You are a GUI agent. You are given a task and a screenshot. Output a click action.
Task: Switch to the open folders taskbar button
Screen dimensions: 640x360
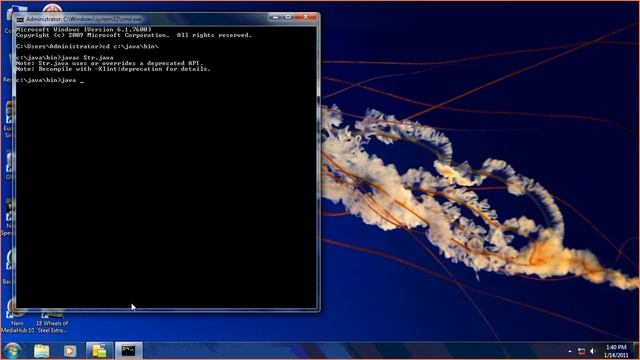(99, 351)
